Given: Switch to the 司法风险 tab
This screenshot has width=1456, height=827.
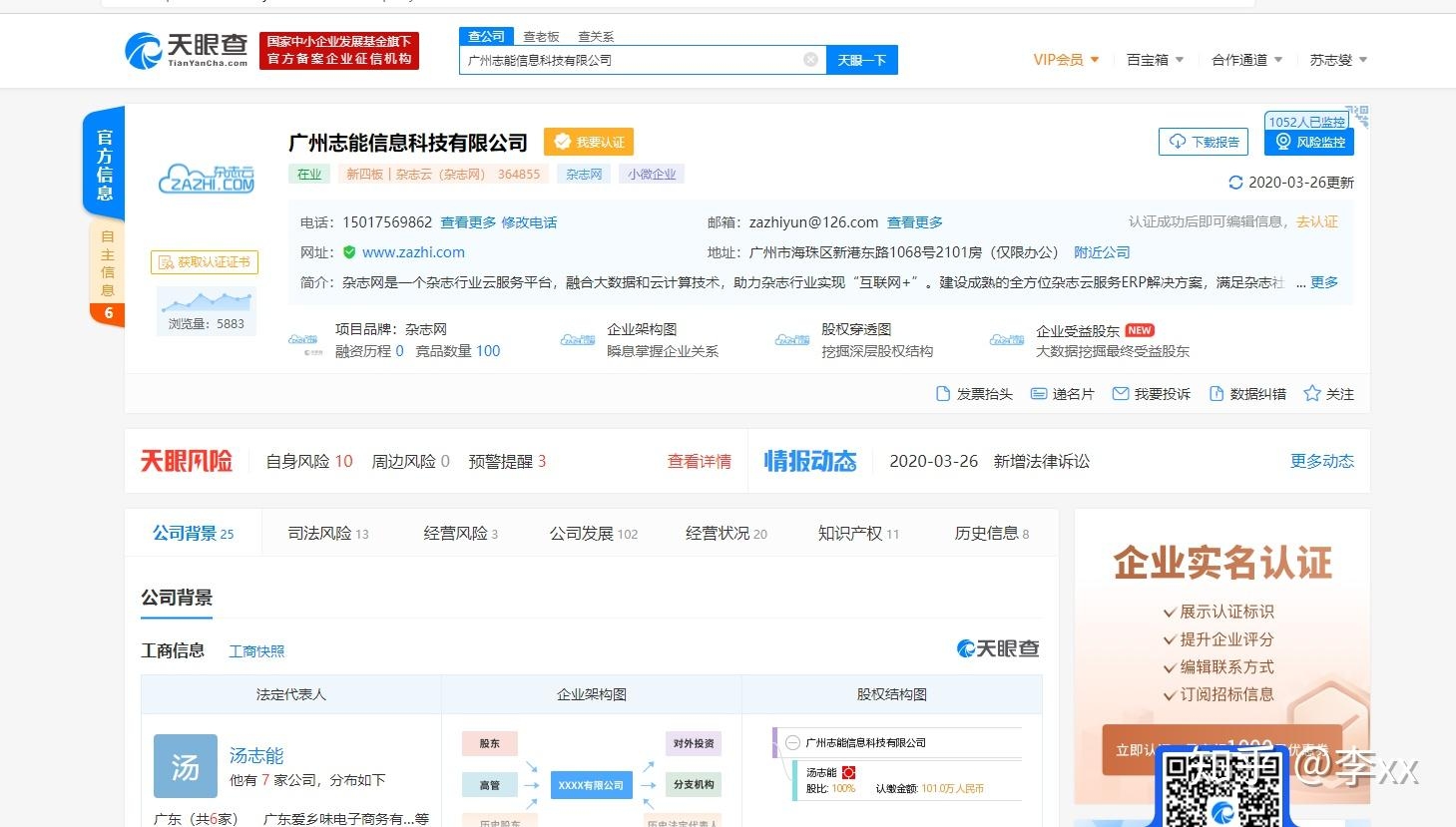Looking at the screenshot, I should point(328,534).
